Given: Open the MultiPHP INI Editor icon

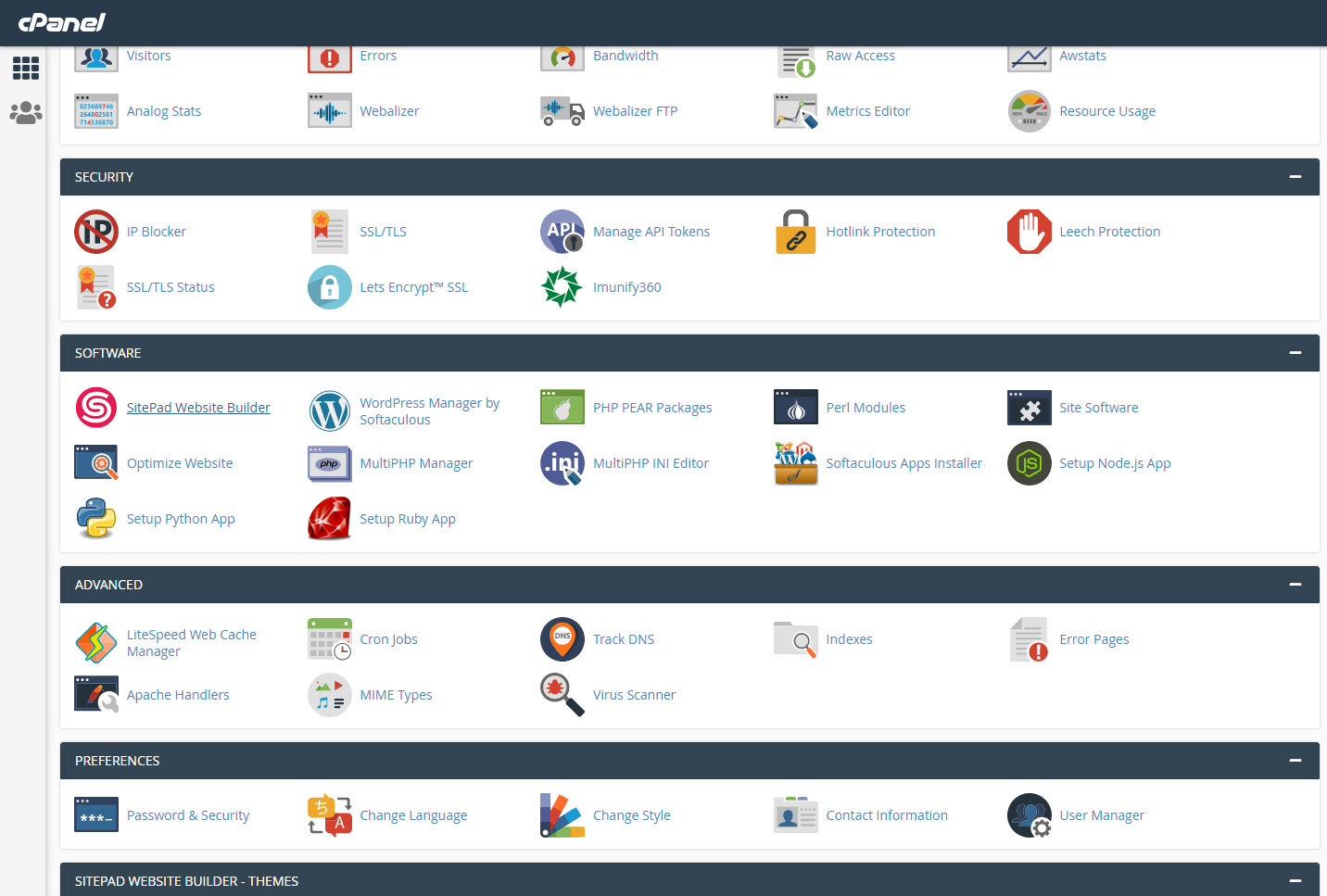Looking at the screenshot, I should [562, 463].
